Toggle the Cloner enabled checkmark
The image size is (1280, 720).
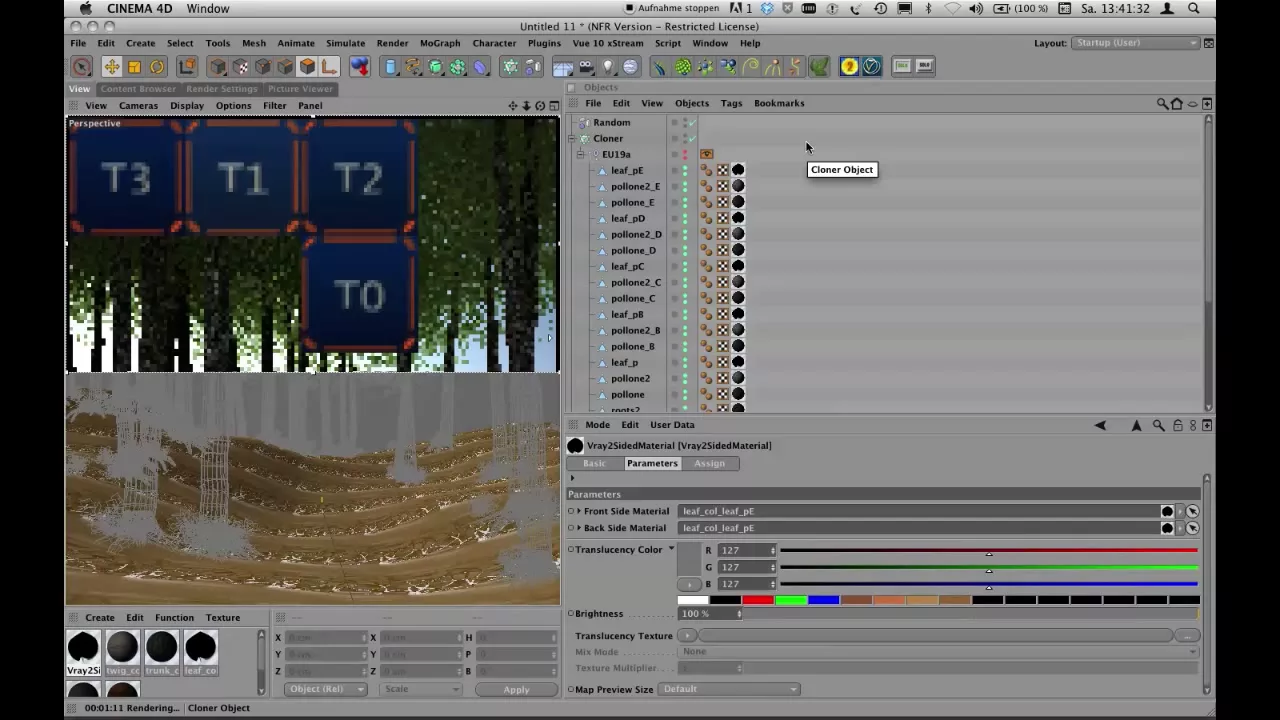pyautogui.click(x=691, y=139)
